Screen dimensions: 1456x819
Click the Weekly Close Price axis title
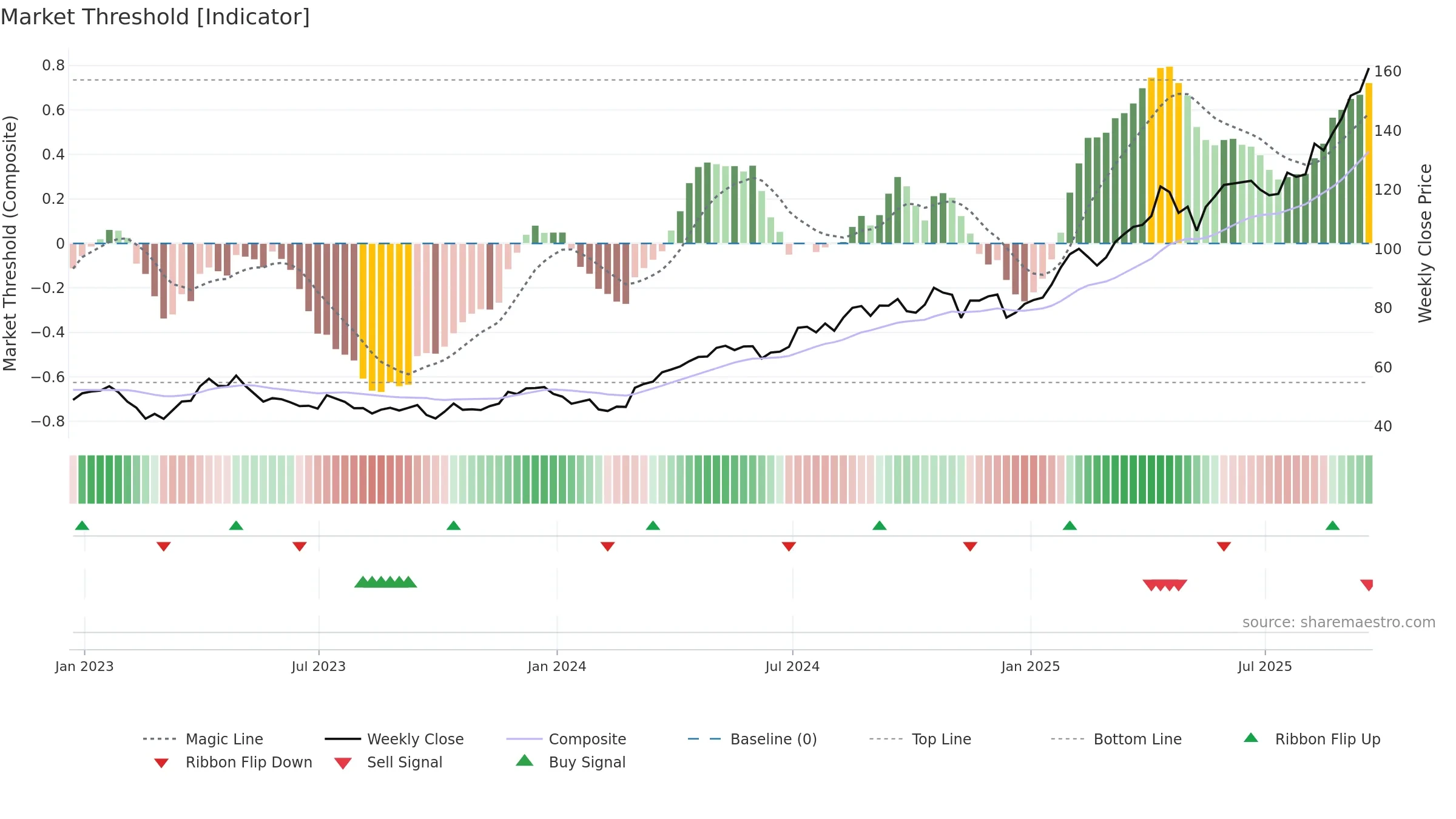1426,243
